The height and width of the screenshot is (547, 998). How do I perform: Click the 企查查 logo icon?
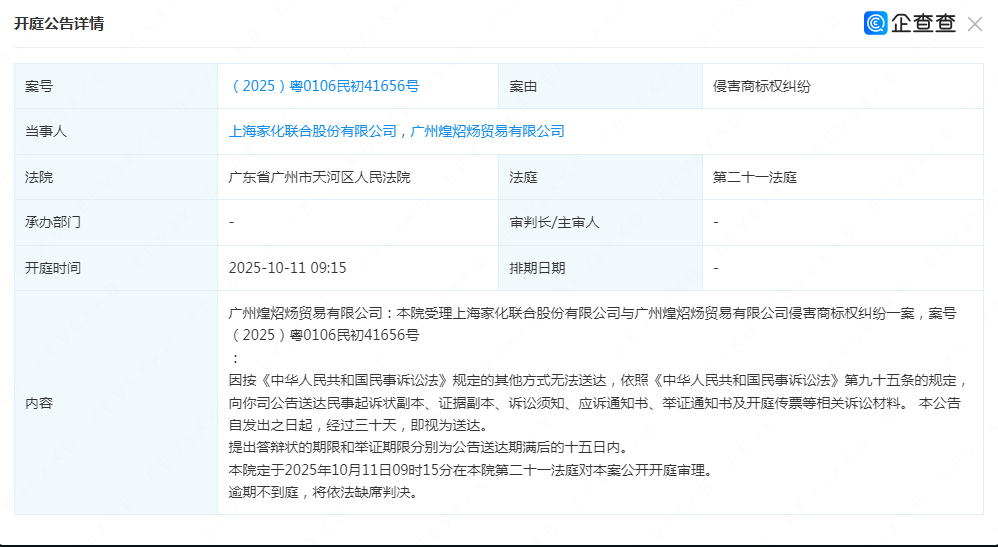[875, 24]
